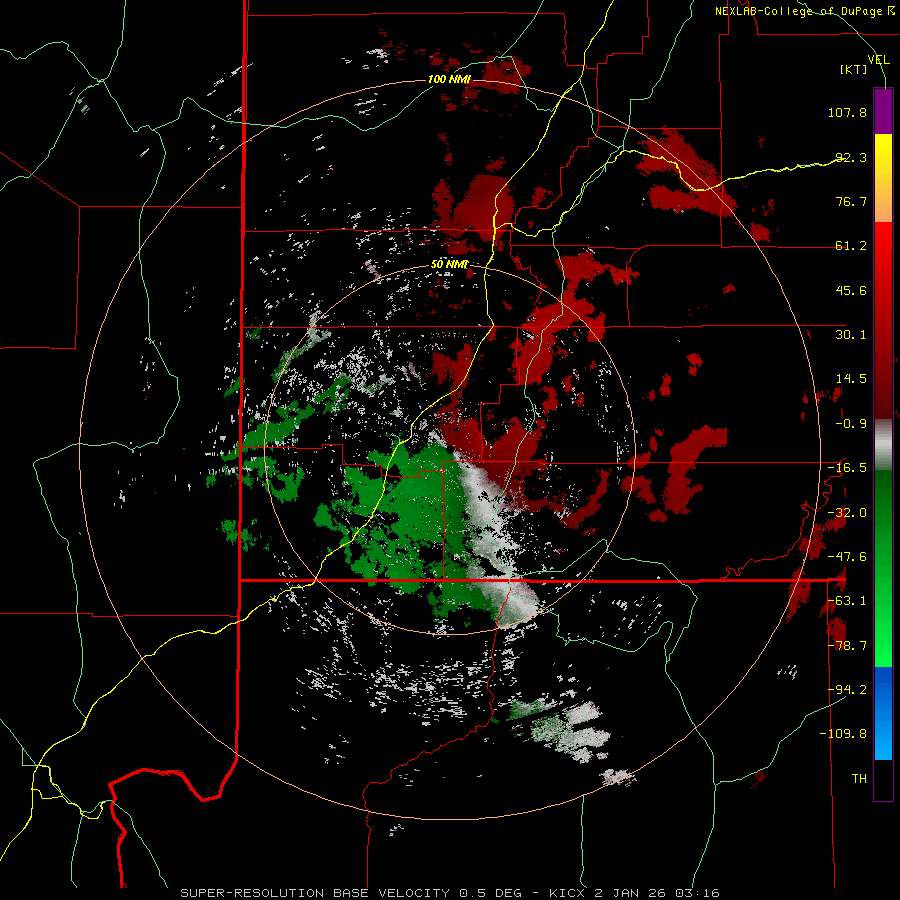Screen dimensions: 900x900
Task: Click the 100 NMI range ring label
Action: coord(449,79)
